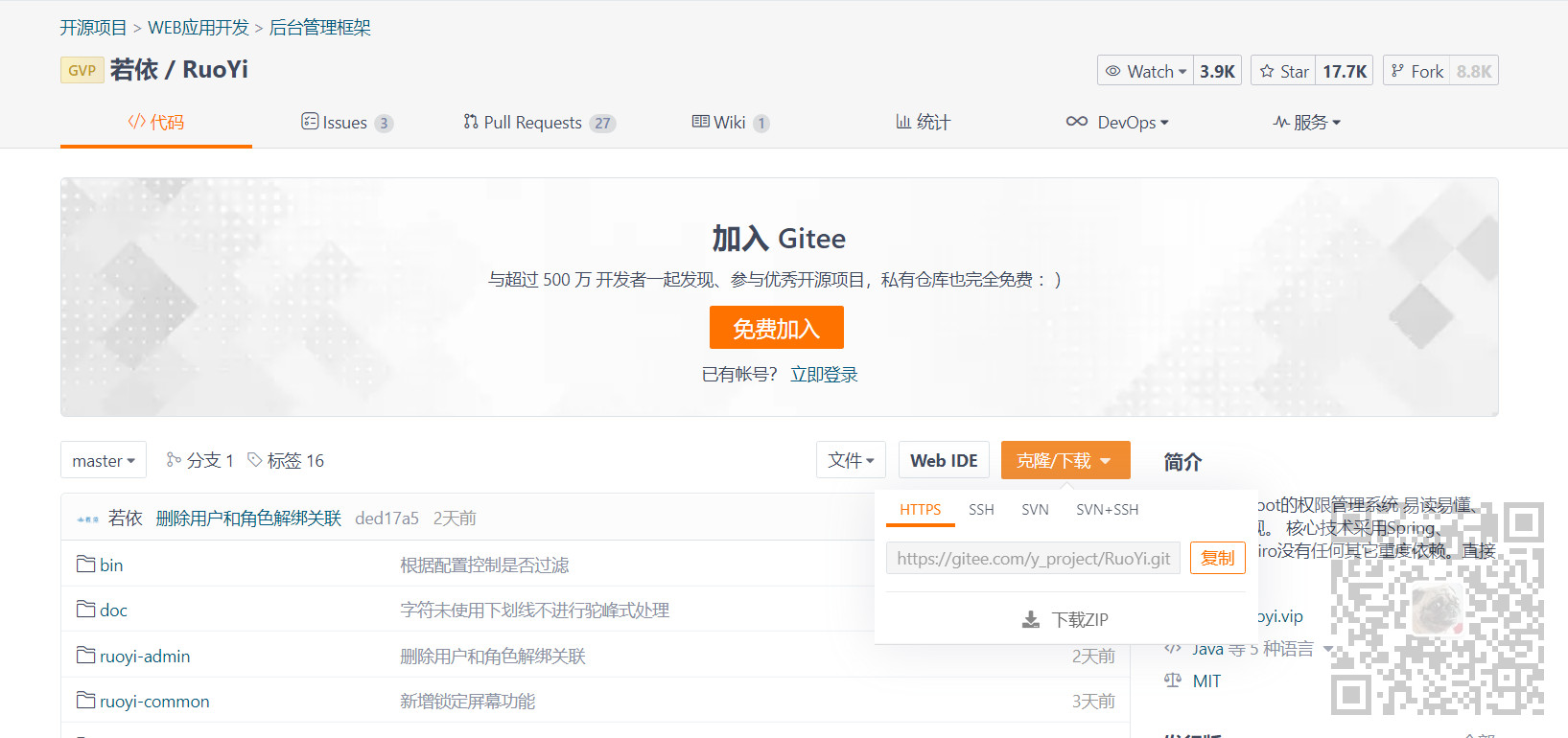This screenshot has width=1568, height=738.
Task: Open the Wiki tab
Action: tap(731, 122)
